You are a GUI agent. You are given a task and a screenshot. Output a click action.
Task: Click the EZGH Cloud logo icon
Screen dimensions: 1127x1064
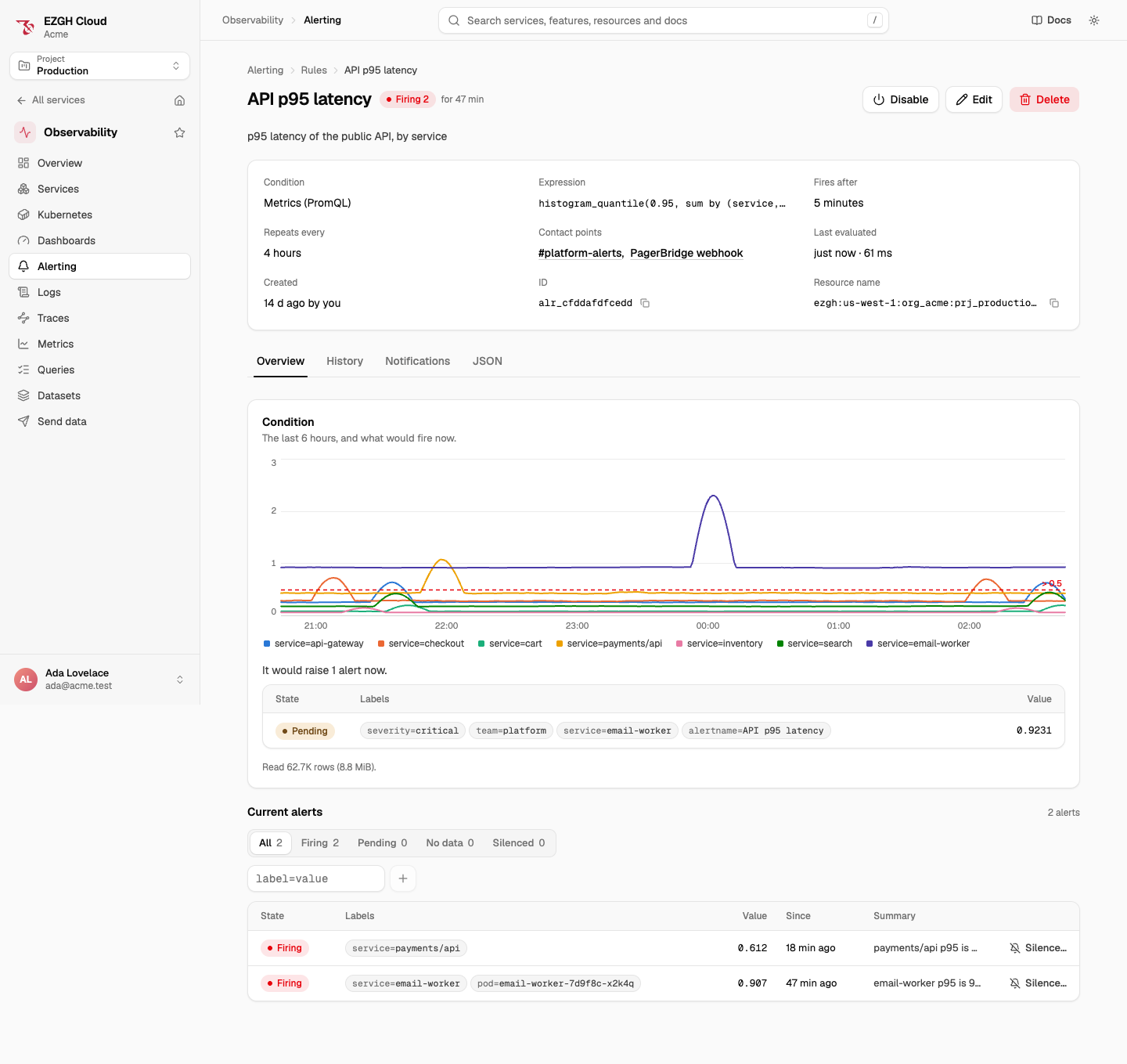tap(26, 27)
